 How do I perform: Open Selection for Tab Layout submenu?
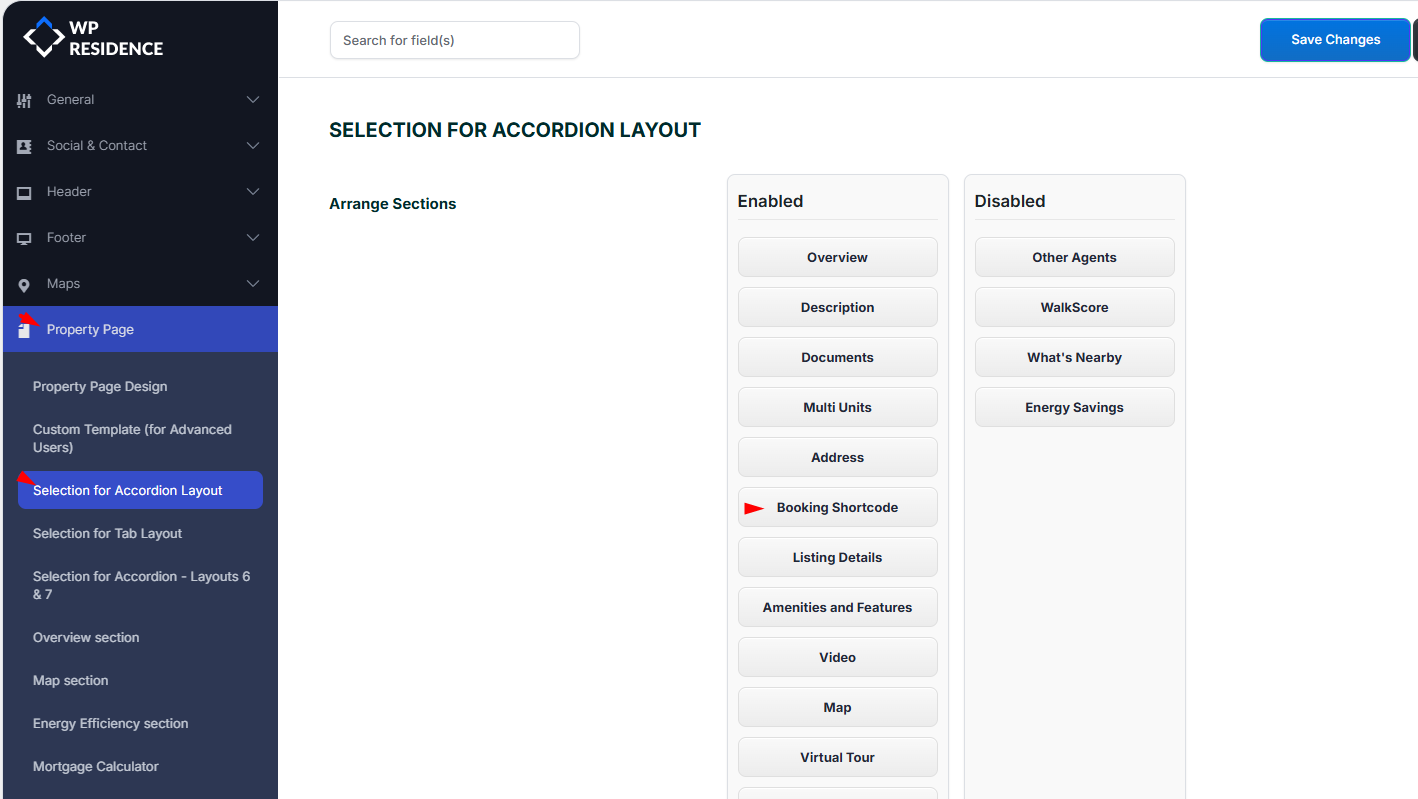pyautogui.click(x=107, y=533)
